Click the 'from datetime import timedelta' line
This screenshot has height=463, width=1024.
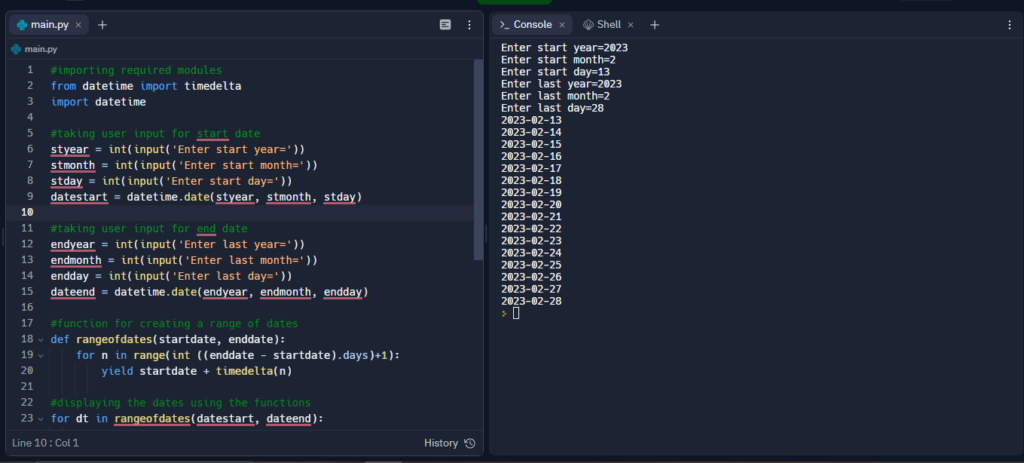[146, 86]
